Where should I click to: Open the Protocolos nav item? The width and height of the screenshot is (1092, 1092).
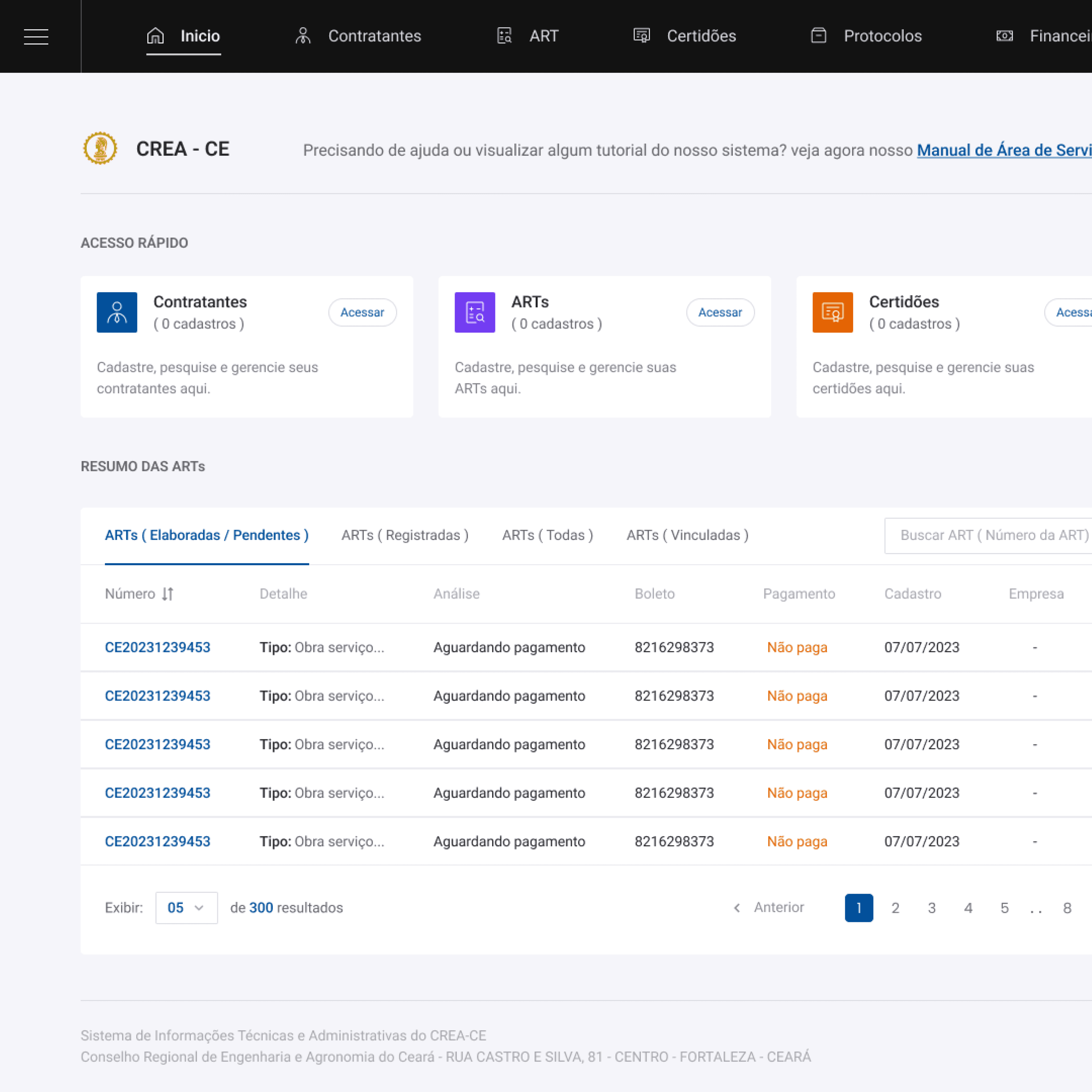pos(866,36)
